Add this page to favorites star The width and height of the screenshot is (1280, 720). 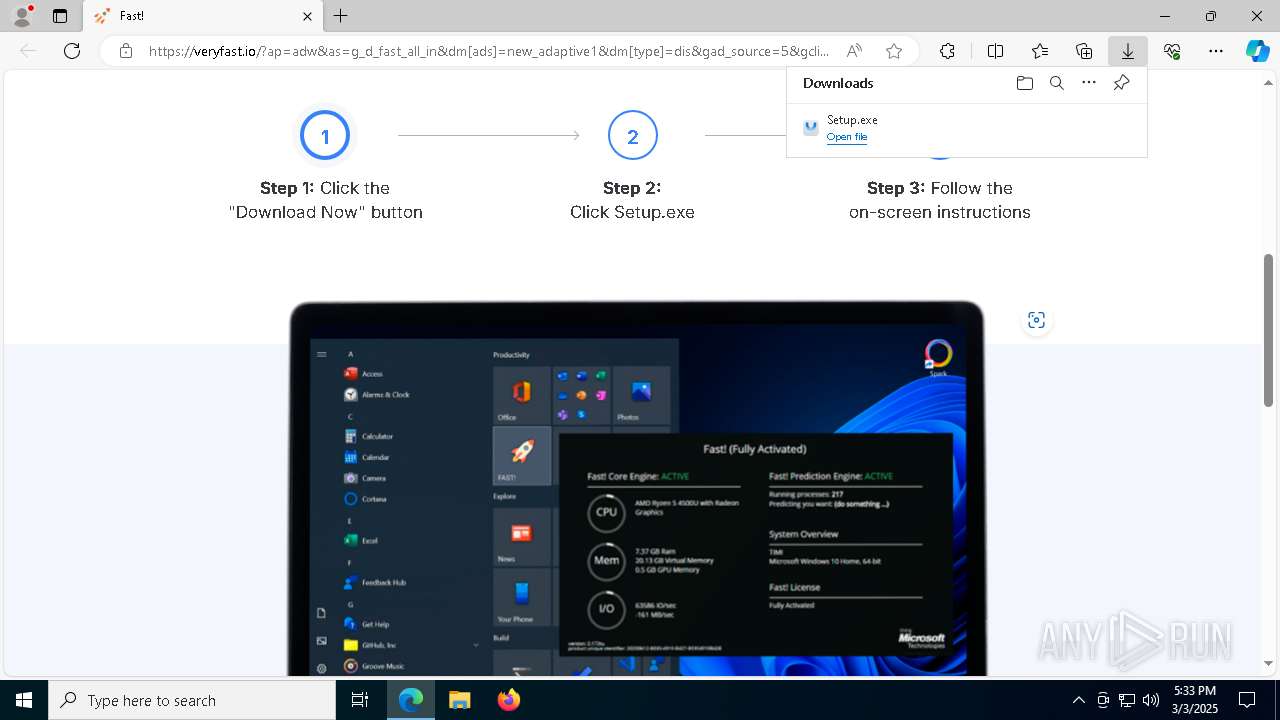pos(894,51)
